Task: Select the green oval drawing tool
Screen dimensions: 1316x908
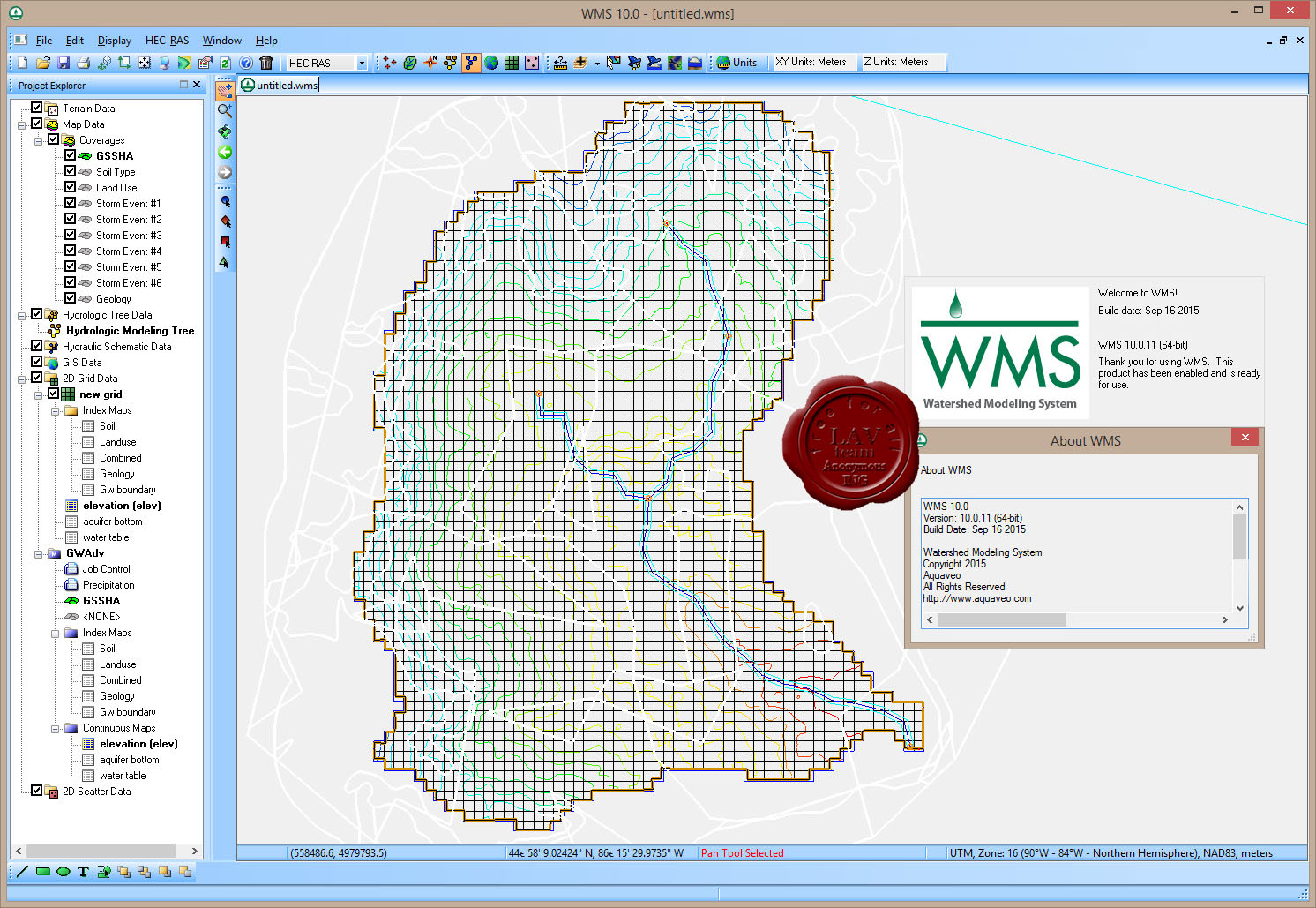Action: click(x=63, y=872)
